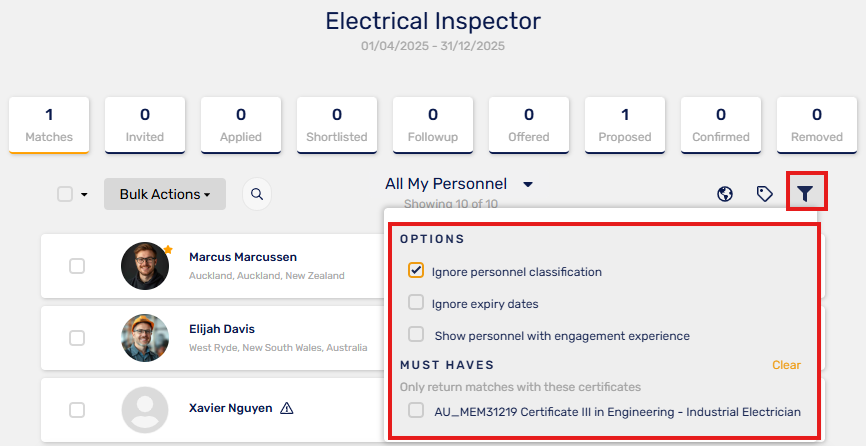Select Marcus Marcussen's row checkbox
This screenshot has width=866, height=446.
tap(77, 266)
